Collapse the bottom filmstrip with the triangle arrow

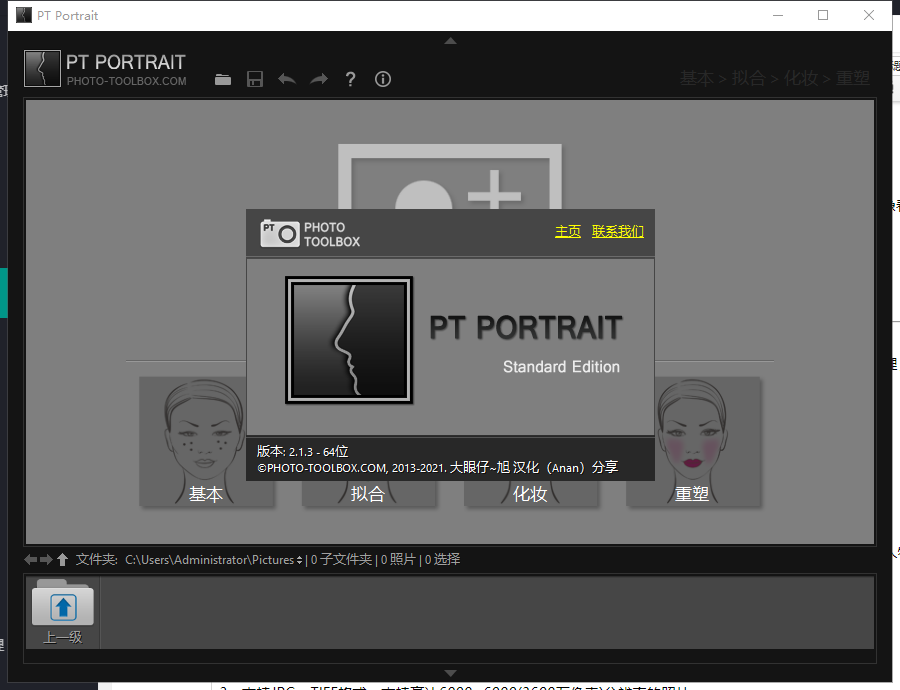click(450, 673)
